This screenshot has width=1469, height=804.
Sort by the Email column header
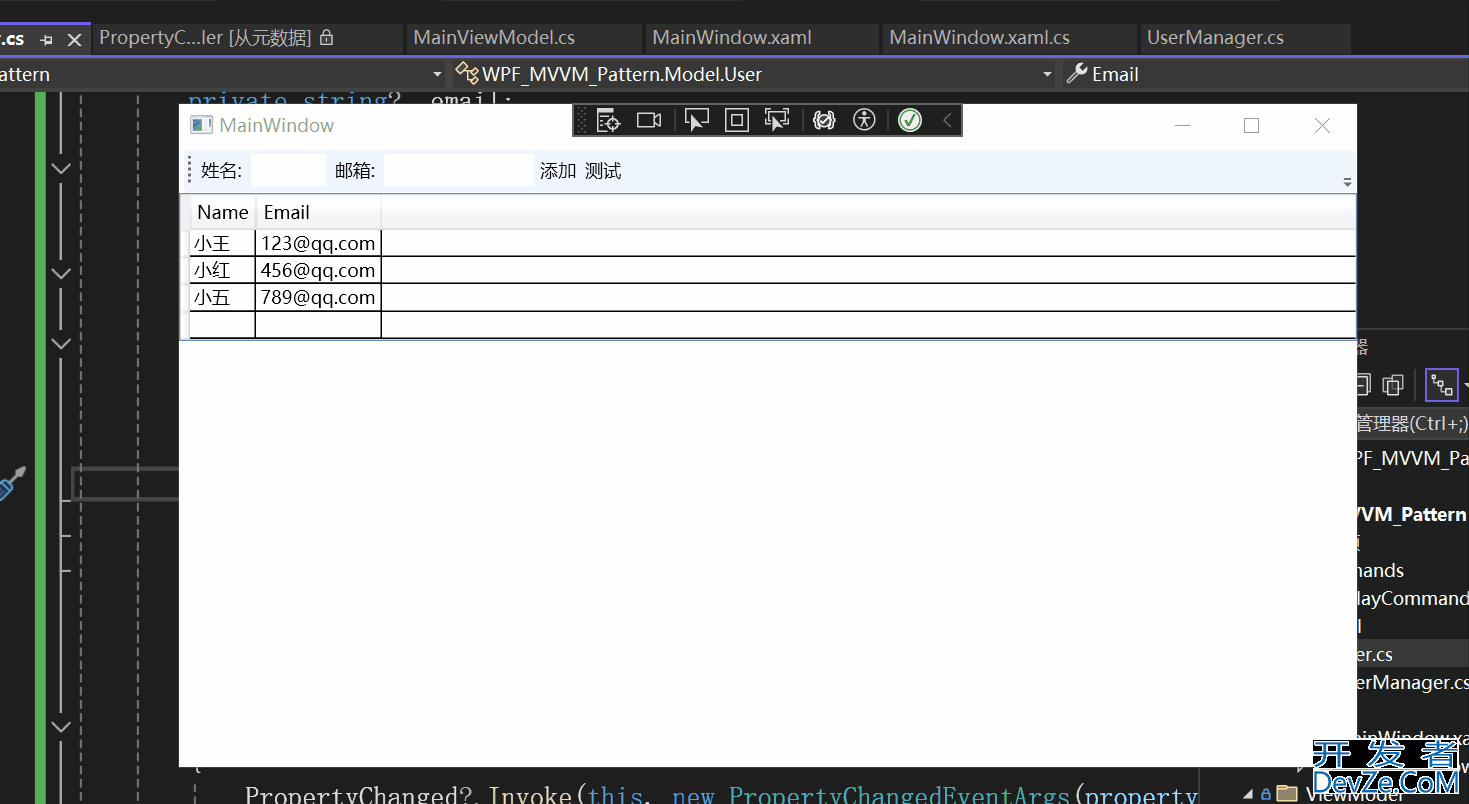click(x=319, y=212)
